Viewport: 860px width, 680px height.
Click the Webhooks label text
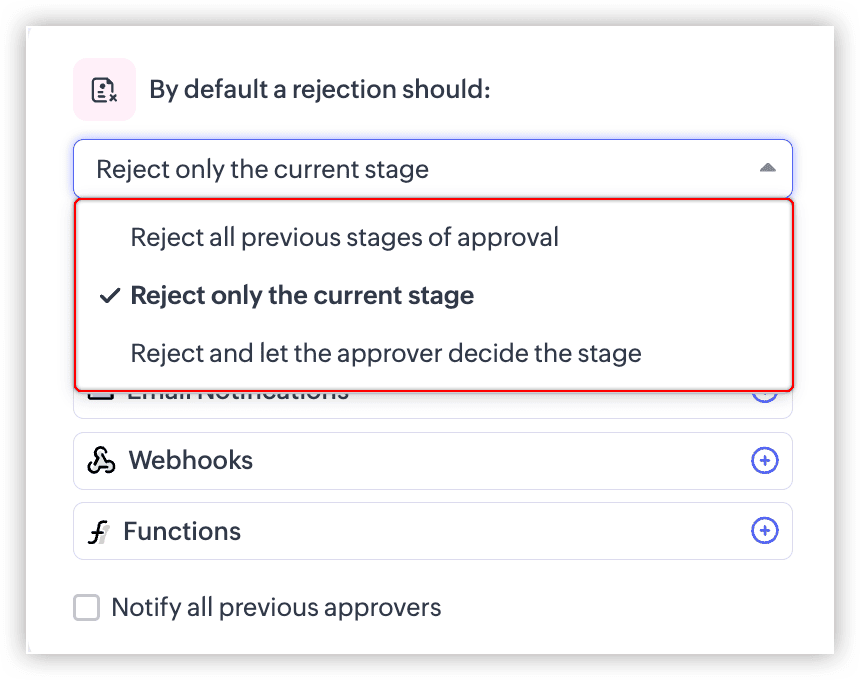190,460
